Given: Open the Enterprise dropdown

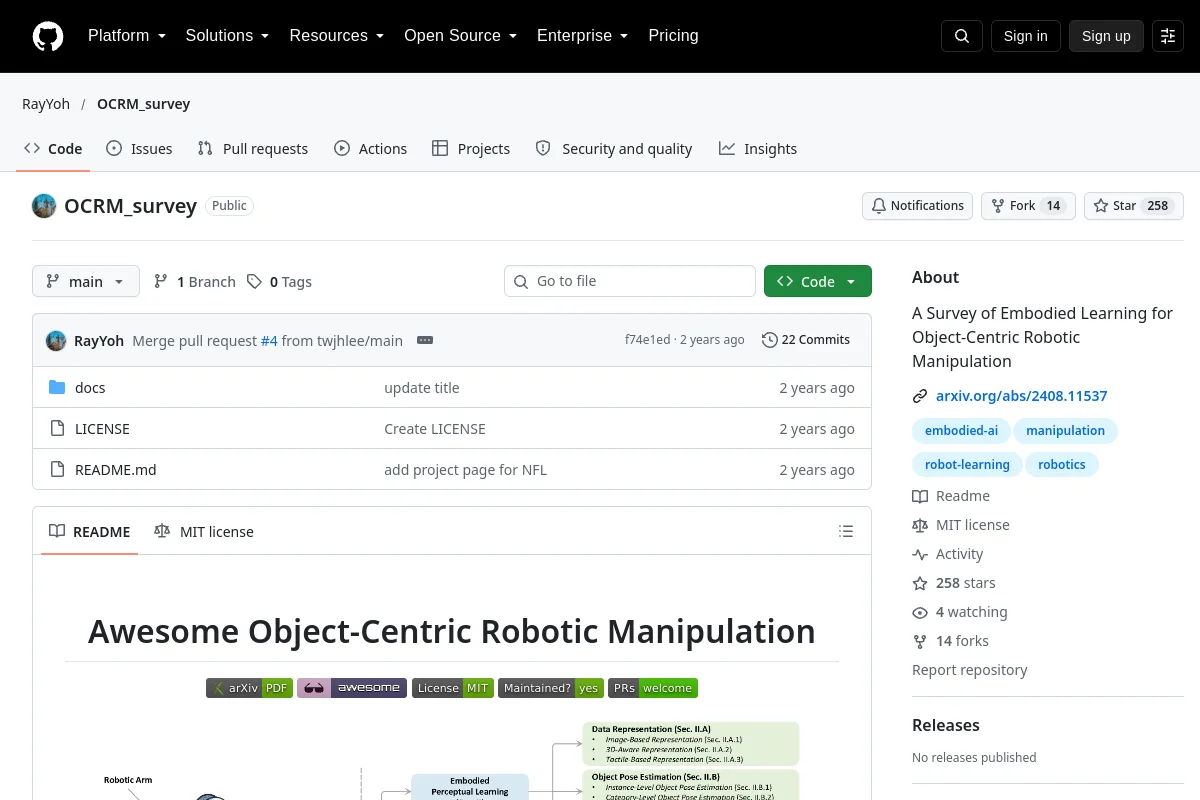Looking at the screenshot, I should click(582, 36).
